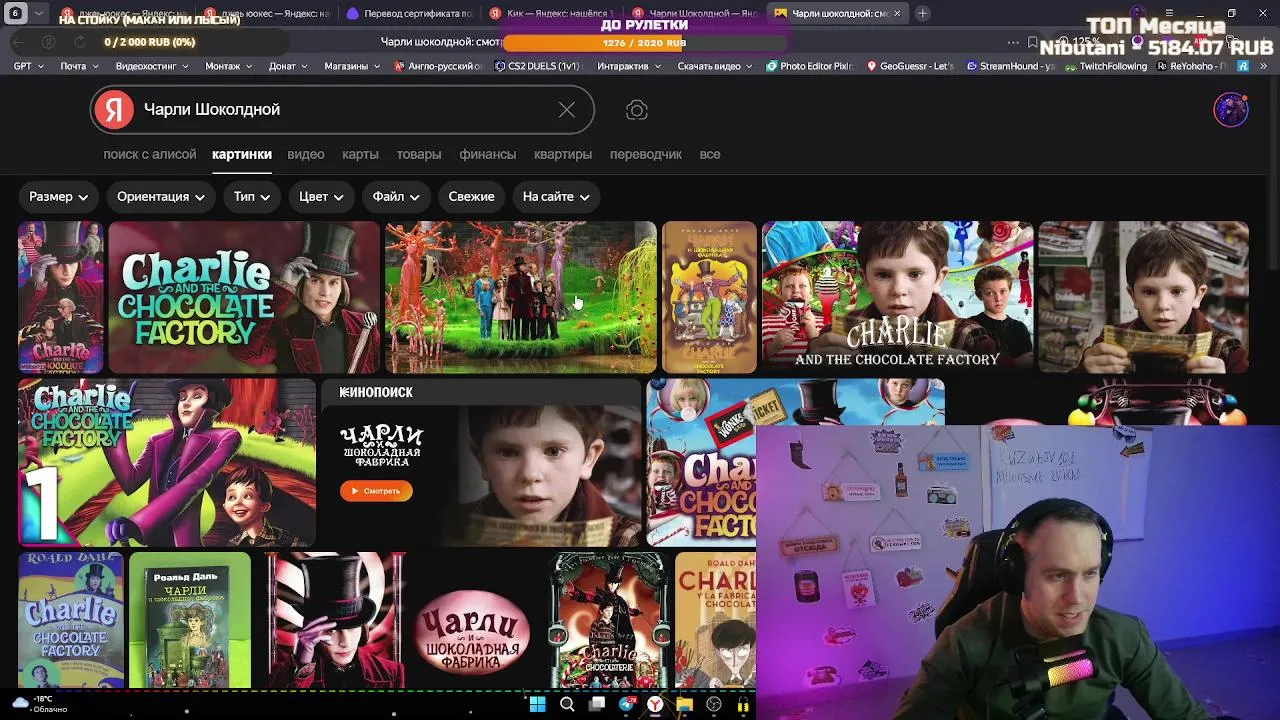Image resolution: width=1280 pixels, height=720 pixels.
Task: Close the active Чарли шоколдной tab
Action: [897, 13]
